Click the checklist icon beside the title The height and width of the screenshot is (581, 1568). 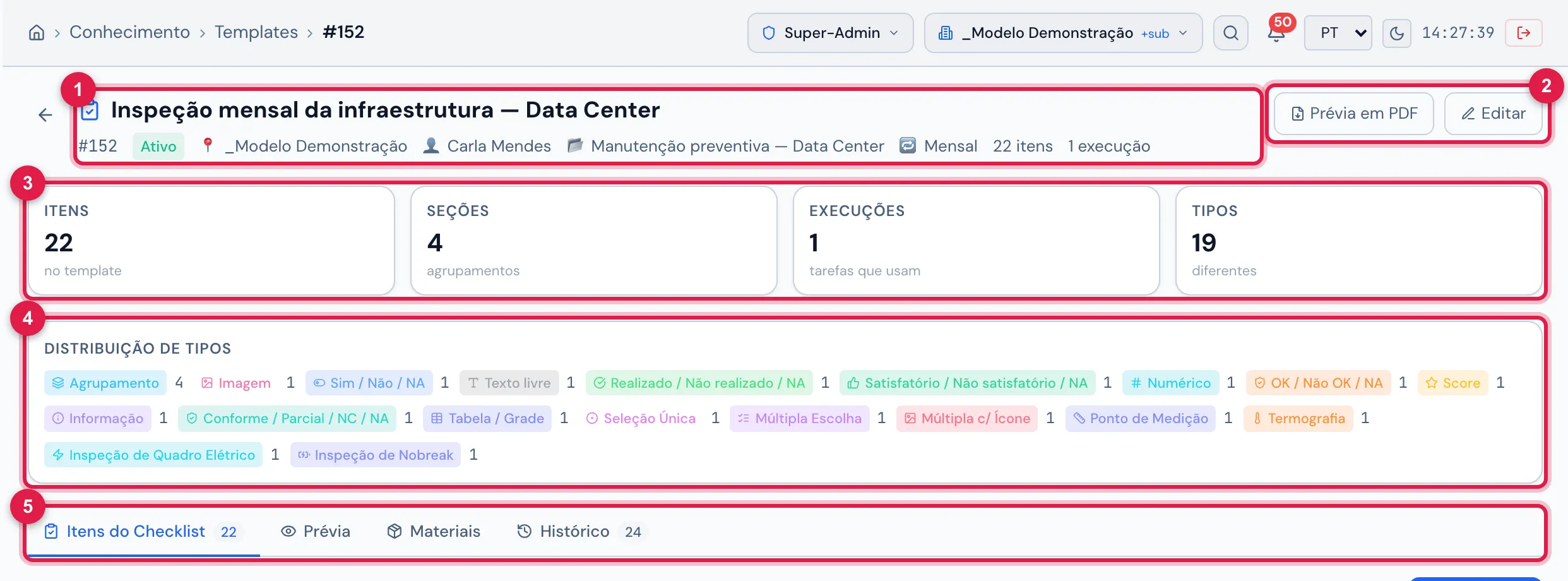tap(90, 111)
